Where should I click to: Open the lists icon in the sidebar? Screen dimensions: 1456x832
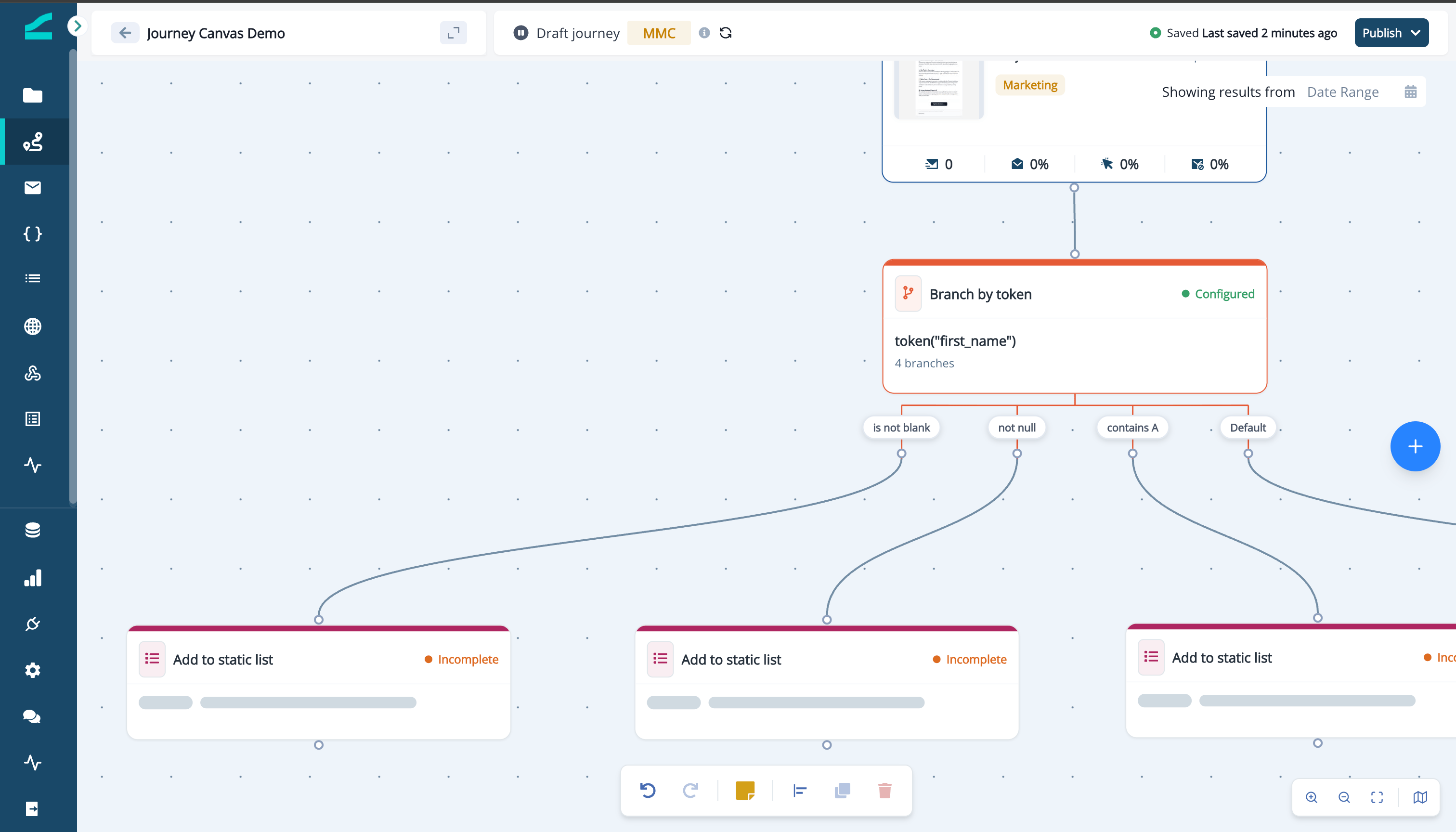(33, 278)
